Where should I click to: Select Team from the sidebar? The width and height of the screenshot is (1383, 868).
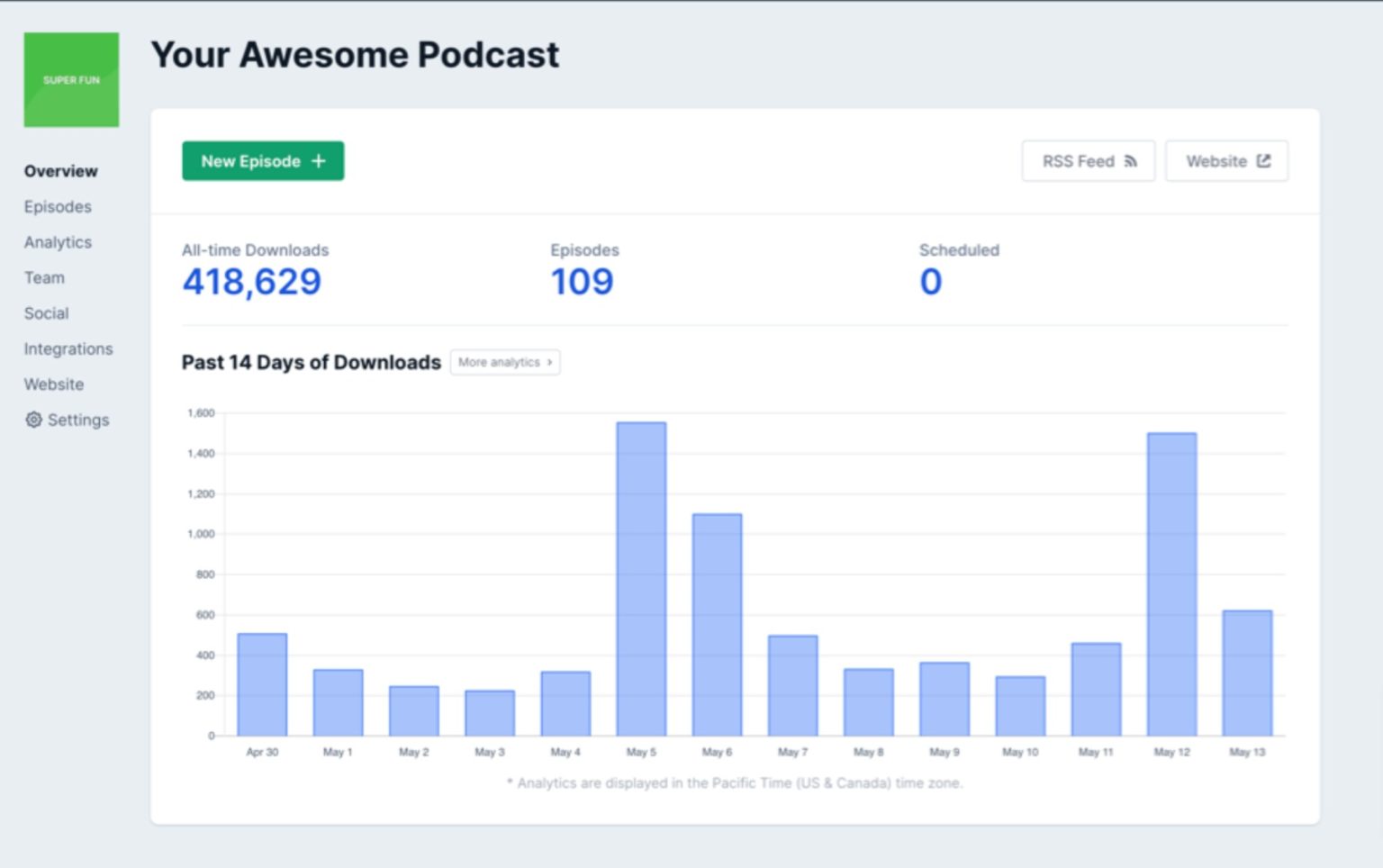[x=44, y=277]
